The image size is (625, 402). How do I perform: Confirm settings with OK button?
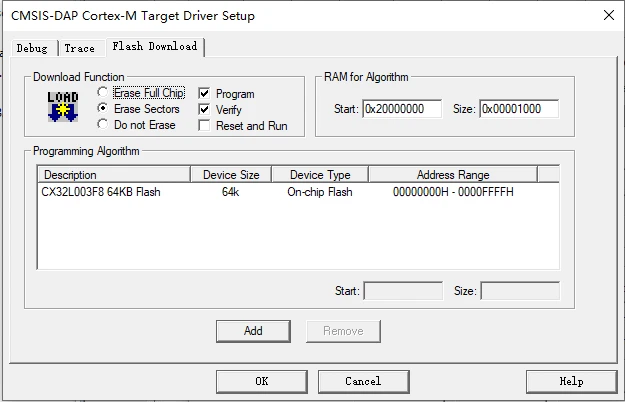coord(261,381)
